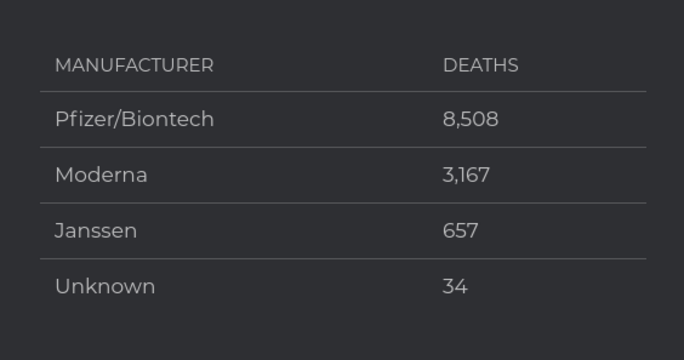
Task: Click the empty gap between MANUFACTURER and DEATHS headers
Action: (x=328, y=65)
